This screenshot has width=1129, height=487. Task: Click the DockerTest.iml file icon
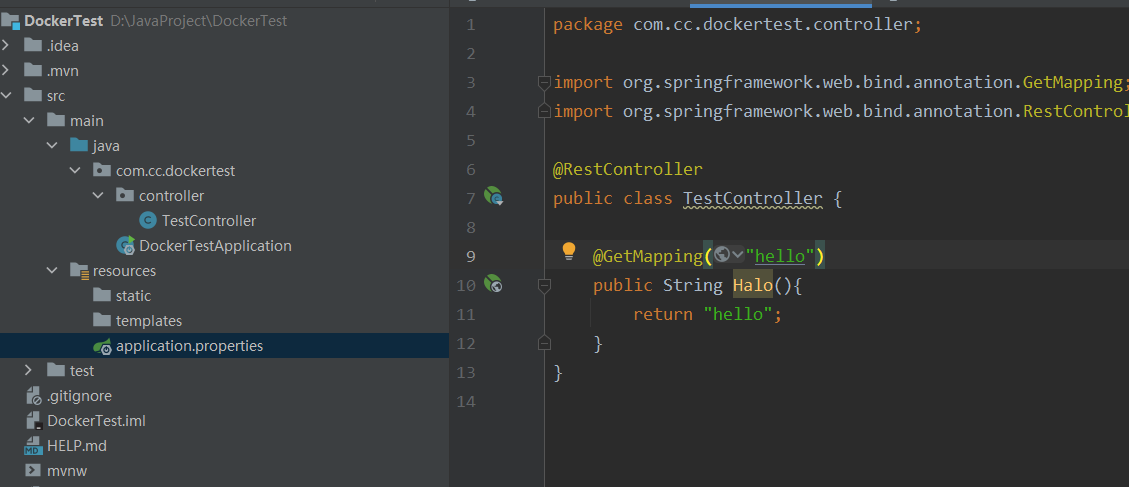point(32,421)
